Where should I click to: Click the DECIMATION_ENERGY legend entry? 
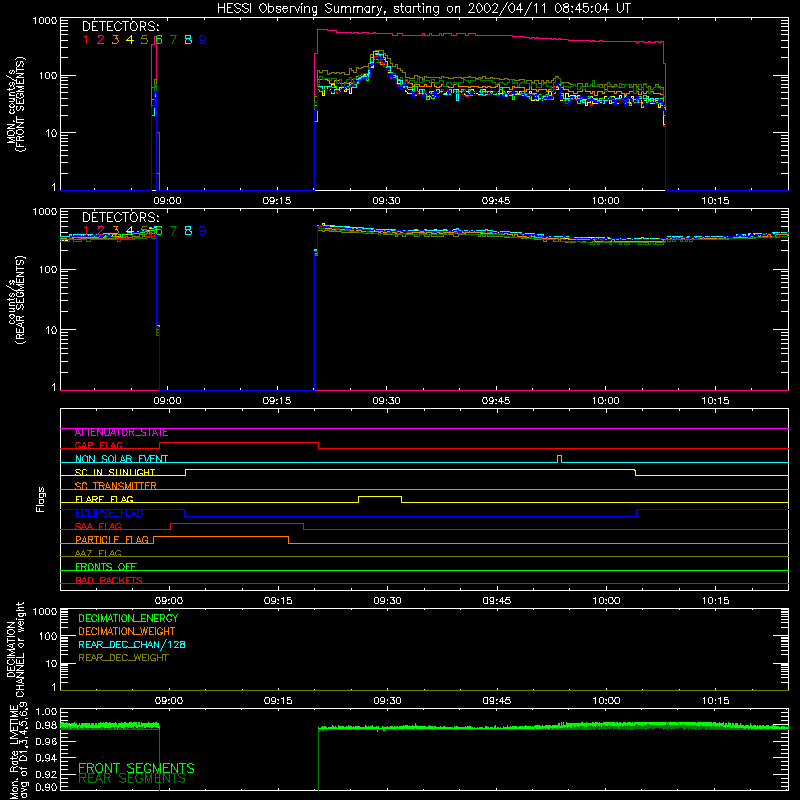click(x=128, y=618)
